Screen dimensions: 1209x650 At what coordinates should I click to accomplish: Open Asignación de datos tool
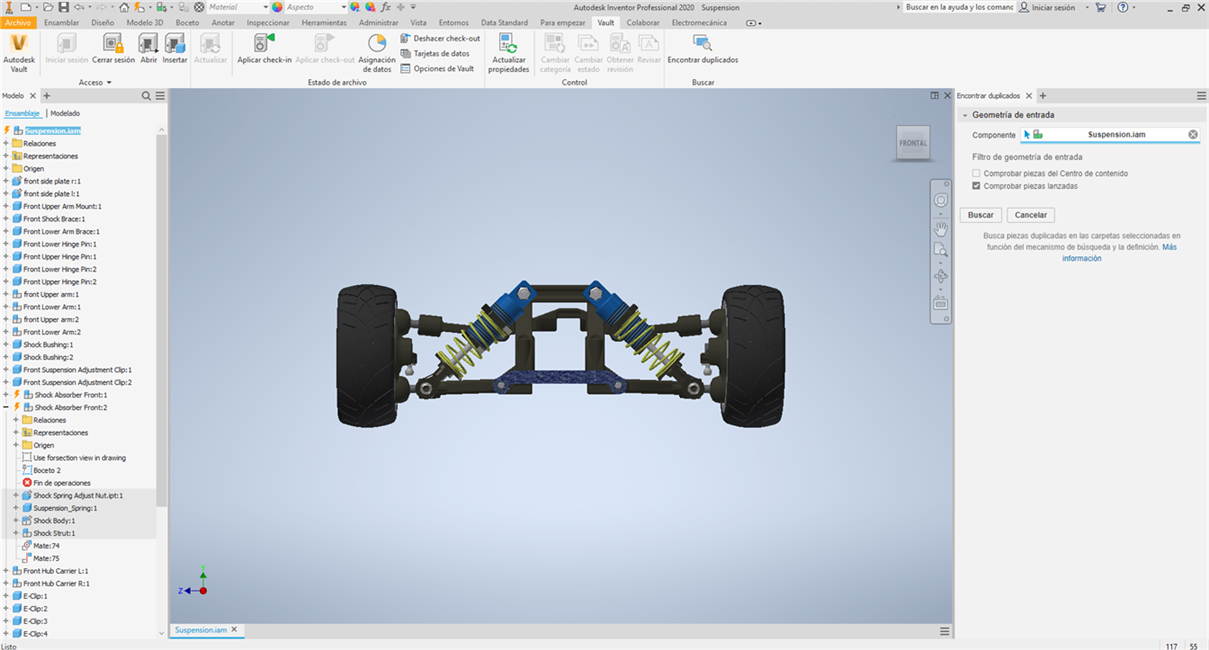tap(377, 53)
